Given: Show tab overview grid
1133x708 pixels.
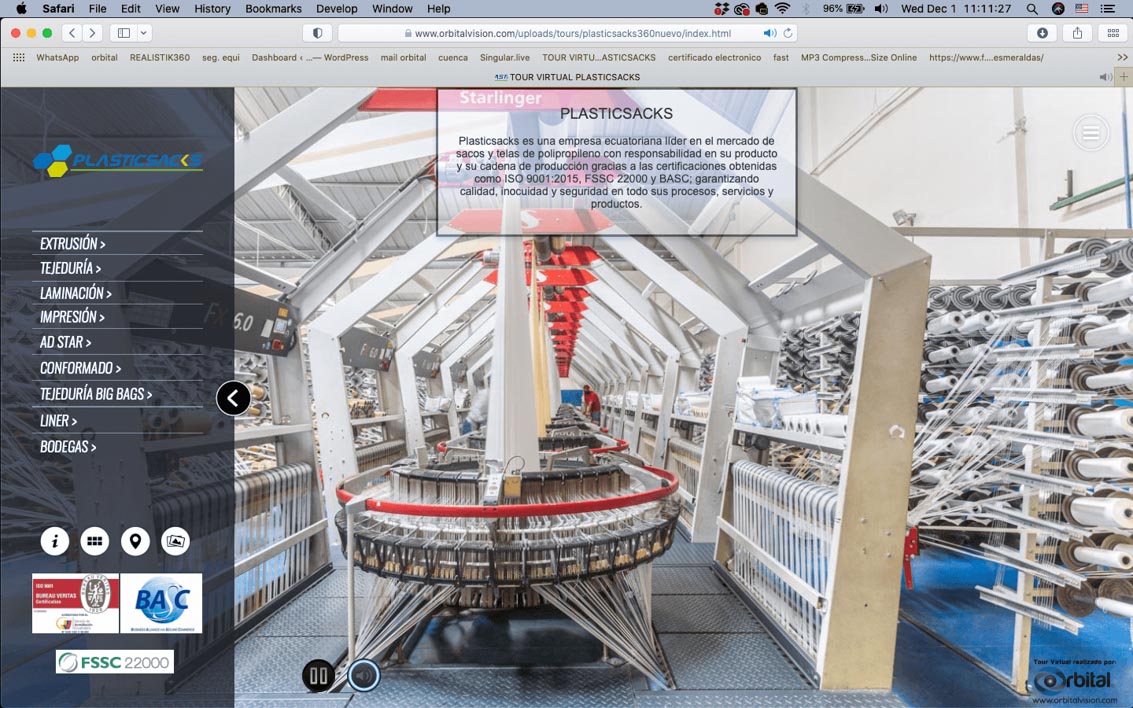Looking at the screenshot, I should click(1113, 33).
